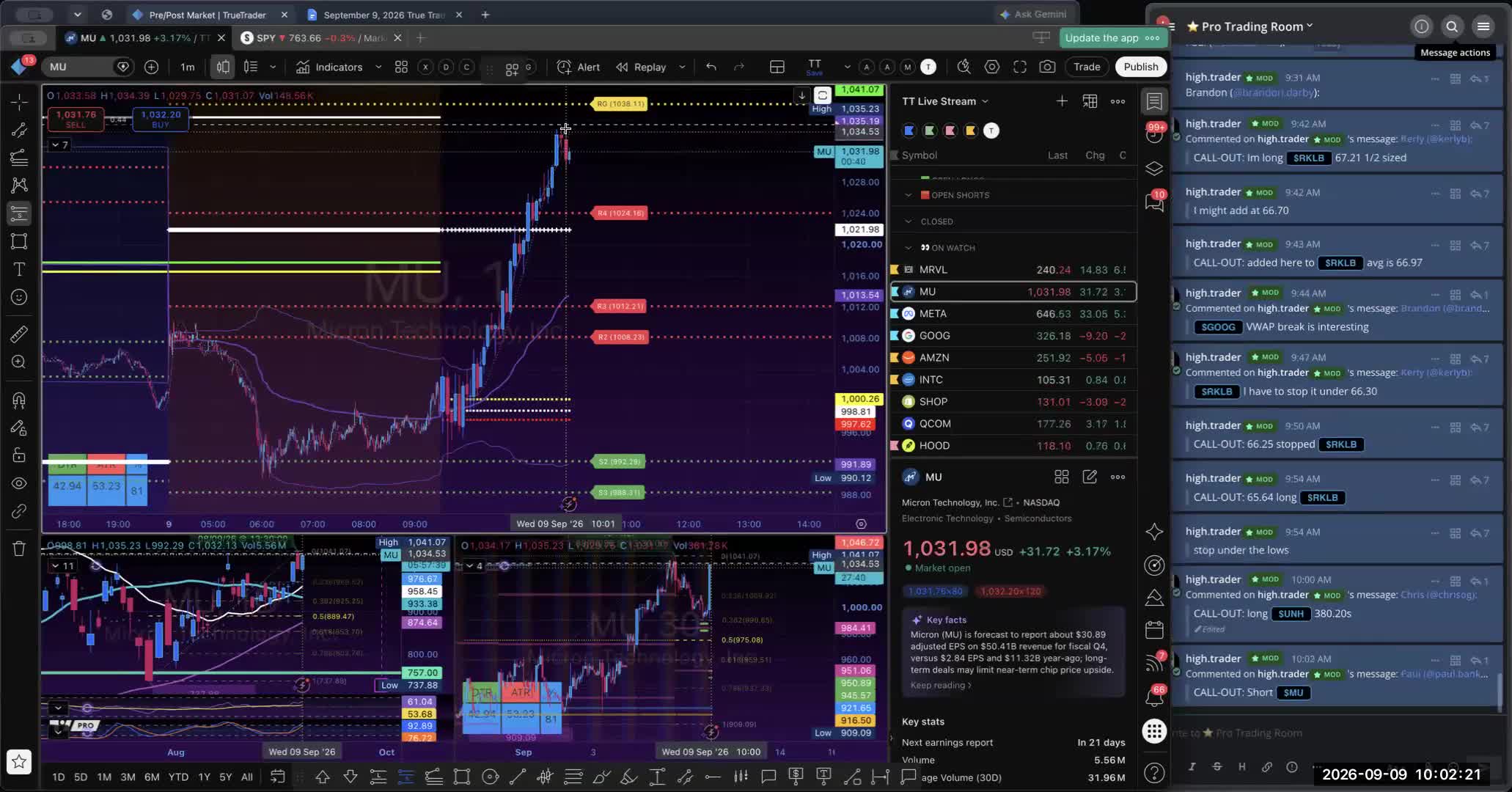Screen dimensions: 1512x792
Task: Open the notifications bell with badge 66
Action: 1154,697
